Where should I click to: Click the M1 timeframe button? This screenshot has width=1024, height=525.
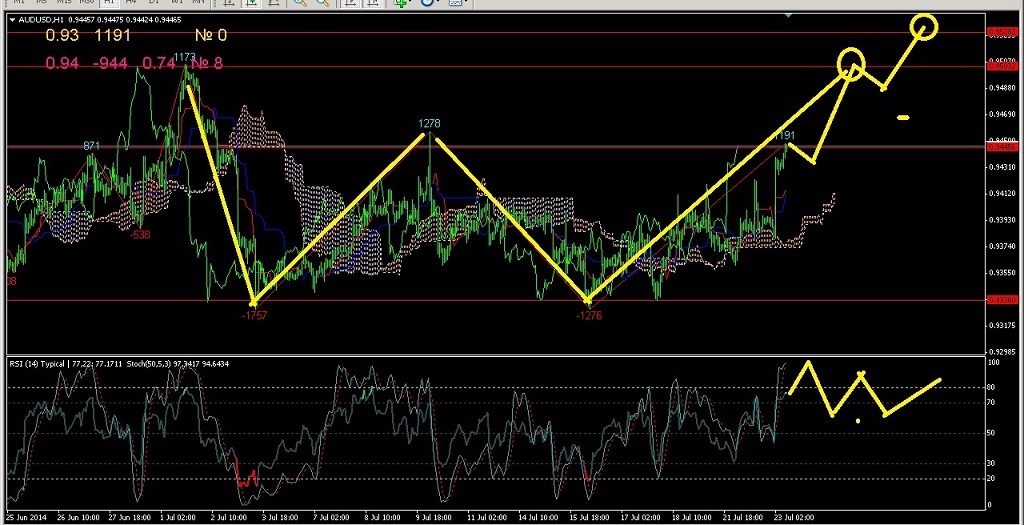tap(17, 3)
